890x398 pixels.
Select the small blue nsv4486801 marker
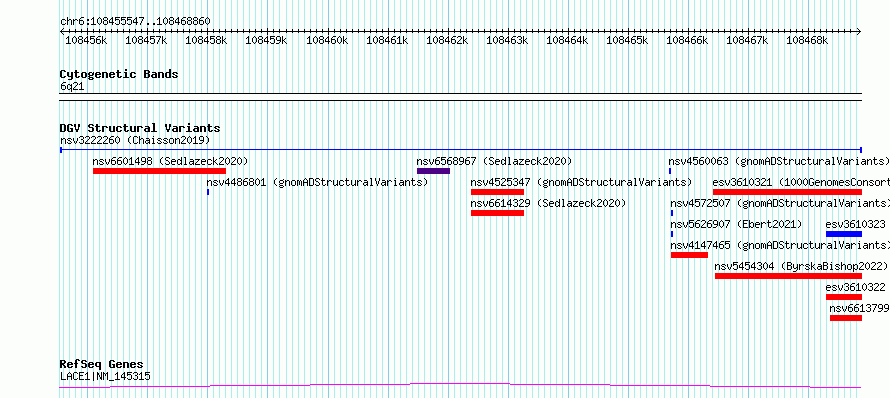(x=208, y=192)
